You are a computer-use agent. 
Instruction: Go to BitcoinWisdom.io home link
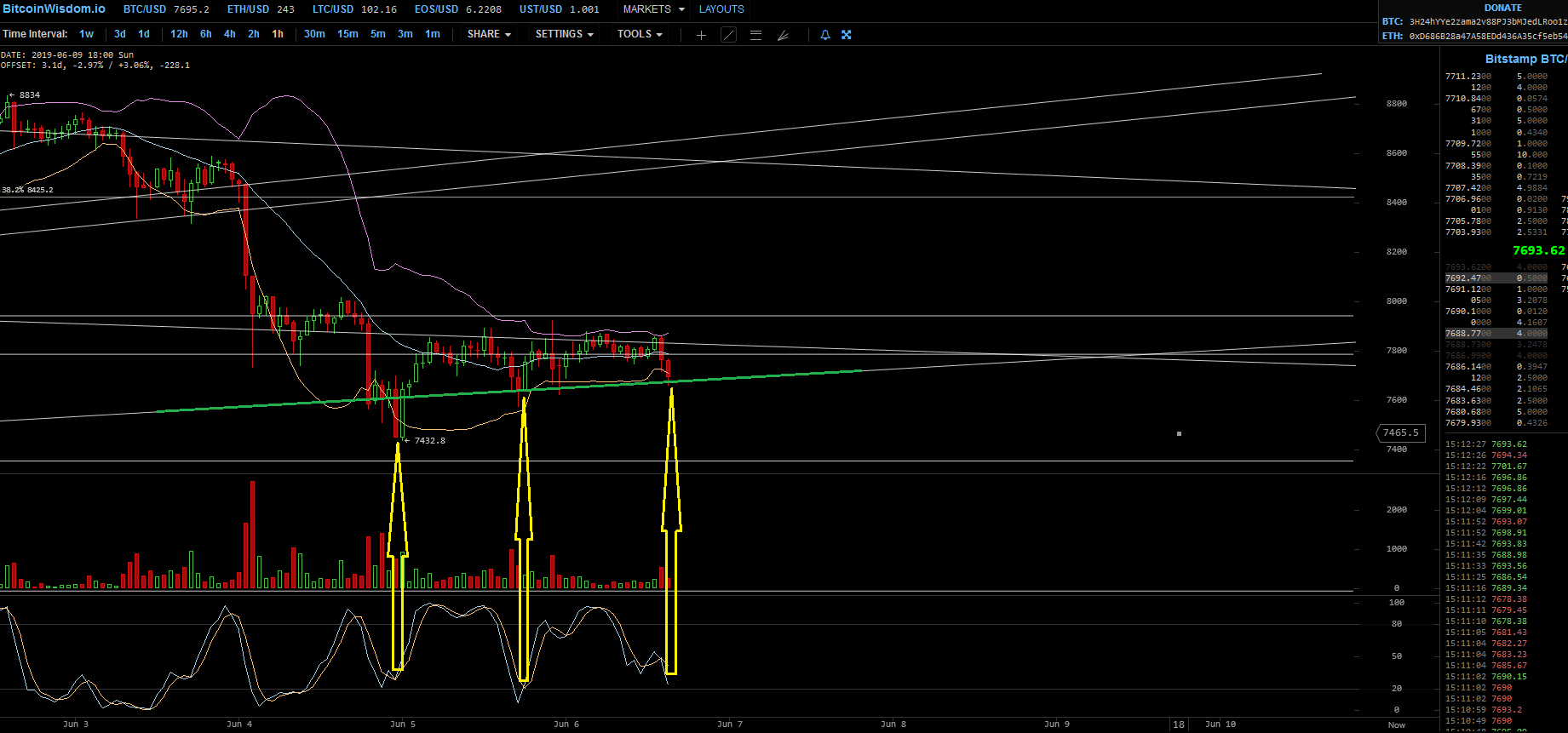click(x=54, y=9)
